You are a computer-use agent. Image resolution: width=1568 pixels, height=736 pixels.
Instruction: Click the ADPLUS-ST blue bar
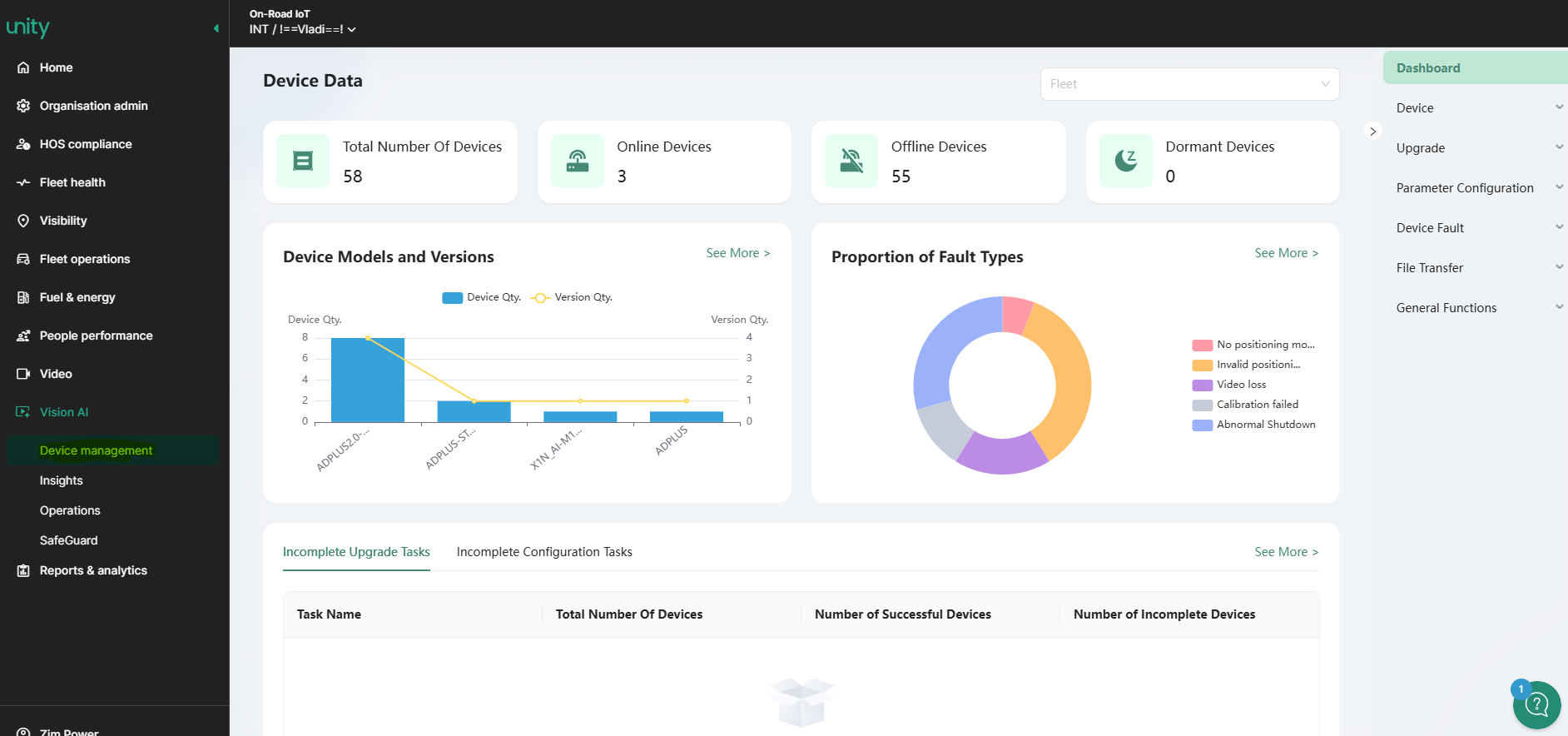(474, 412)
